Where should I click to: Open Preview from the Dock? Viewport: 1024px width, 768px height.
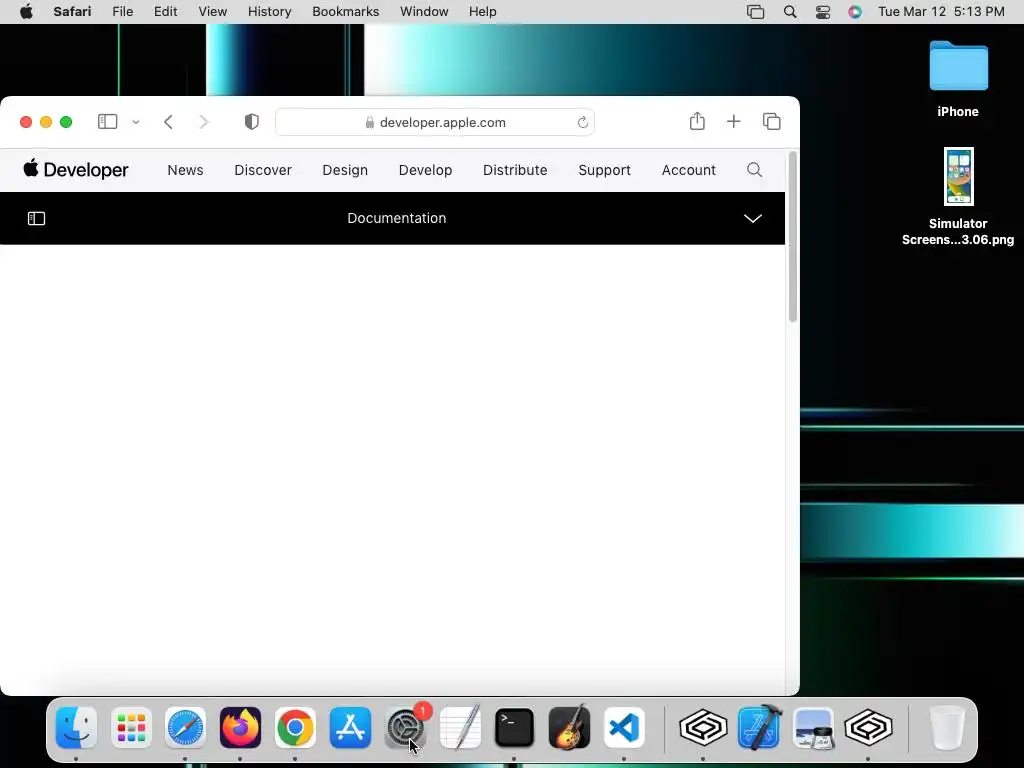(x=813, y=728)
